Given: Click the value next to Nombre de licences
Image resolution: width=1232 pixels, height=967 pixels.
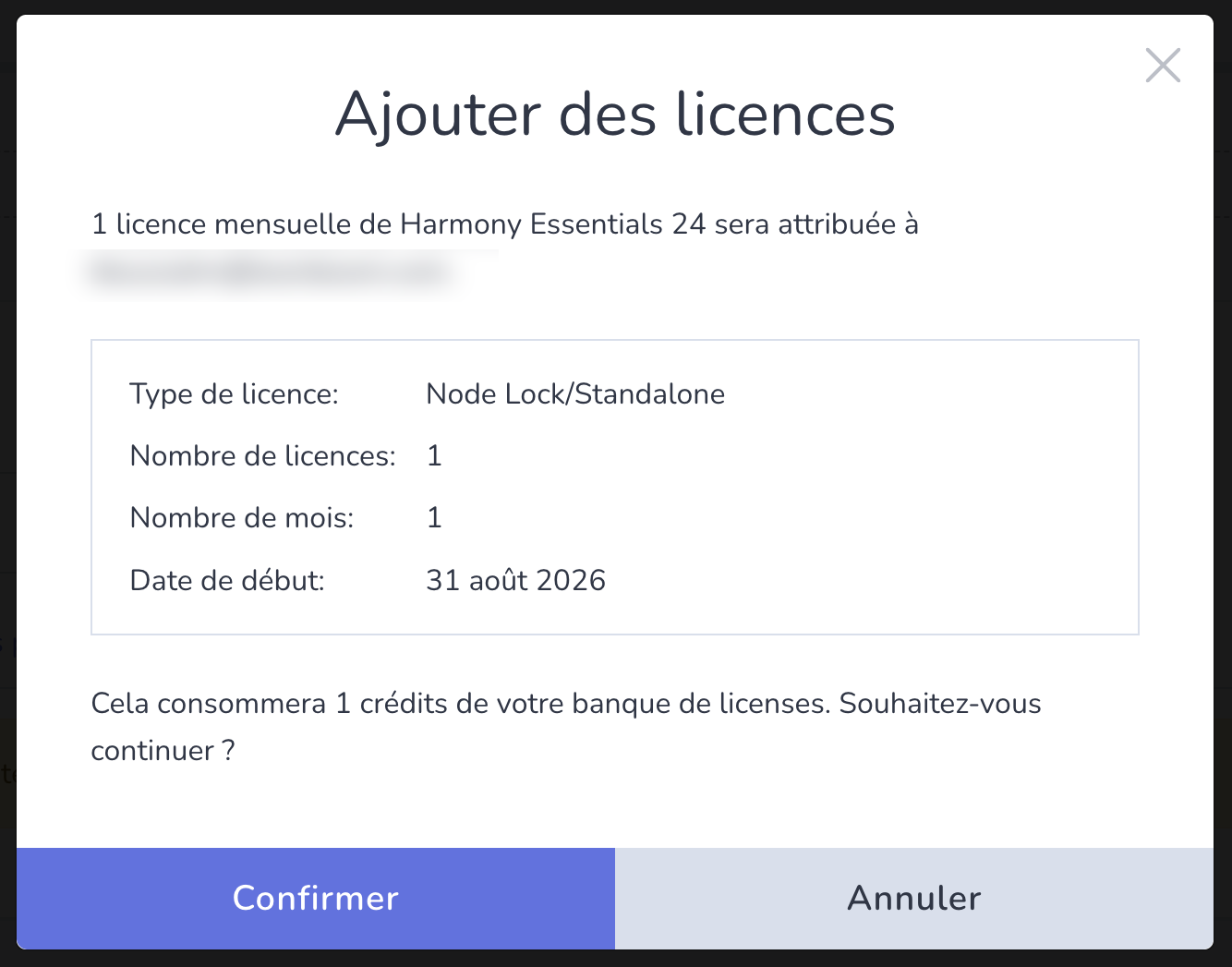Looking at the screenshot, I should click(434, 456).
